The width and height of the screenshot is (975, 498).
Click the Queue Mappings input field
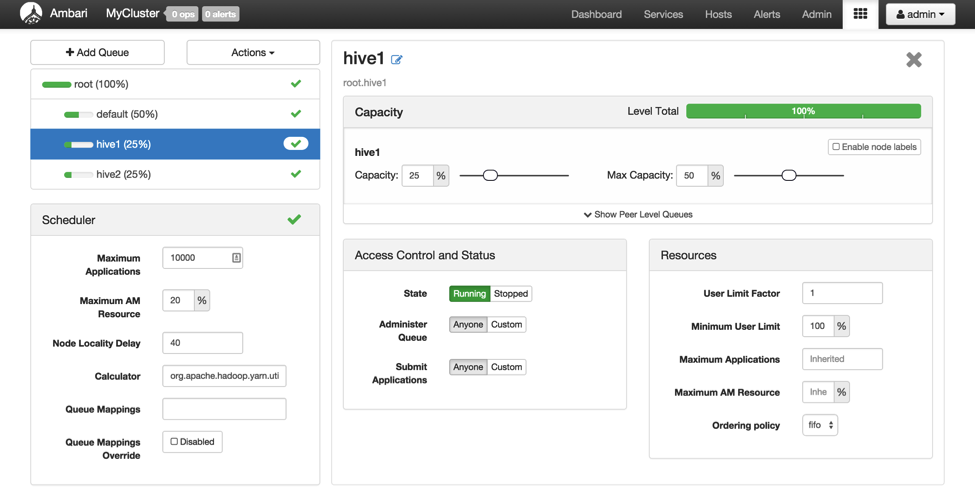tap(224, 409)
